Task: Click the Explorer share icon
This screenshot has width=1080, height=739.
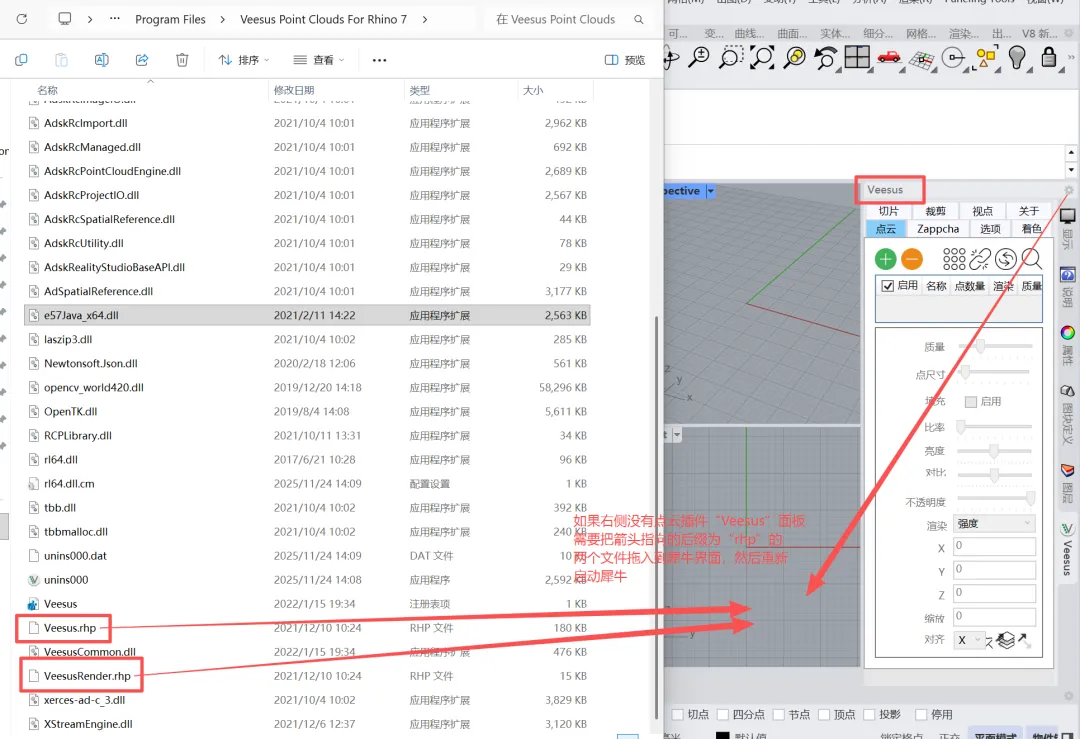Action: pos(142,60)
